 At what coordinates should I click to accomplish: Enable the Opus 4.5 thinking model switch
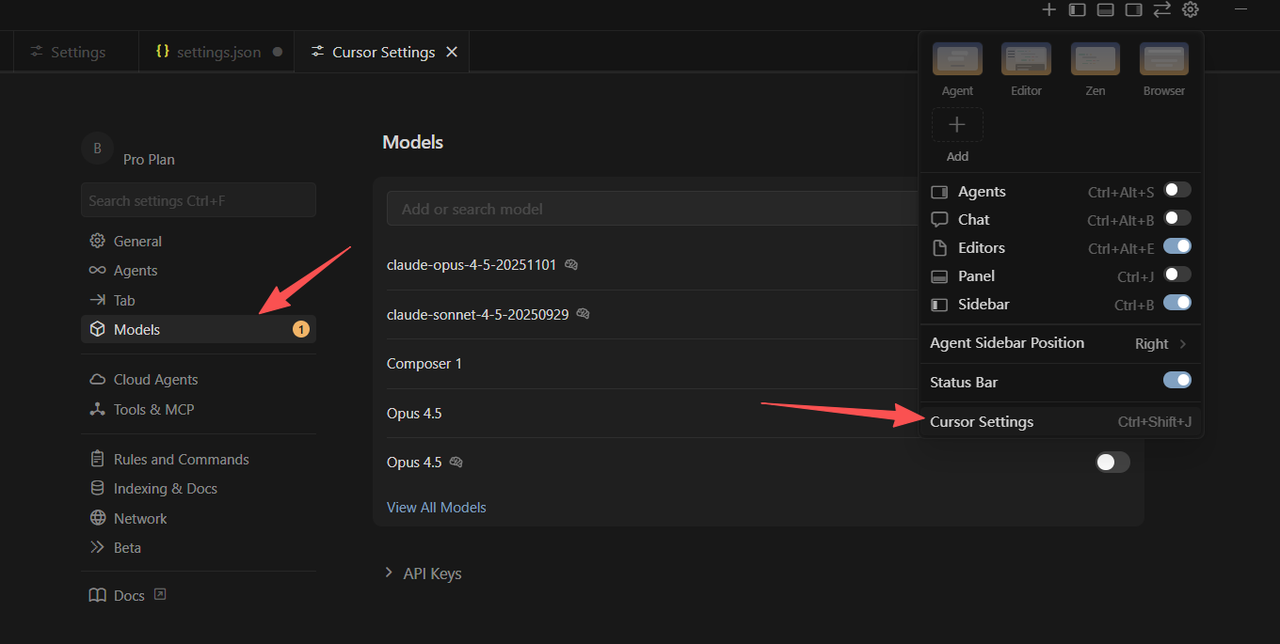[1113, 462]
